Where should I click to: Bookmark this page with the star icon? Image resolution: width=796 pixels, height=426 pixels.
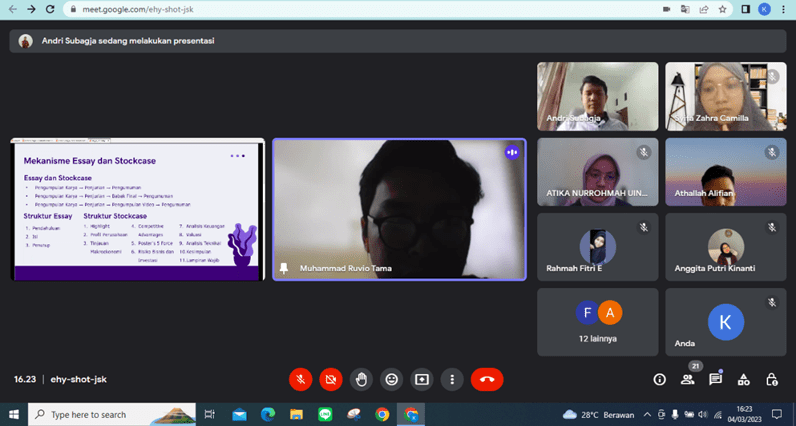[724, 9]
